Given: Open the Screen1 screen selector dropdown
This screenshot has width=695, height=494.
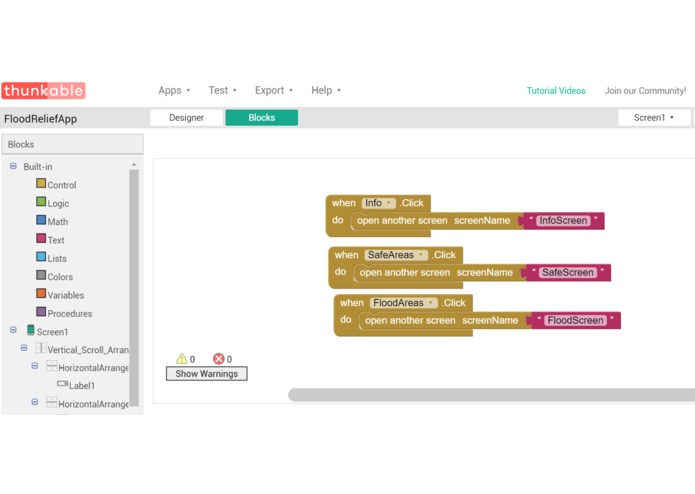Looking at the screenshot, I should (x=654, y=118).
